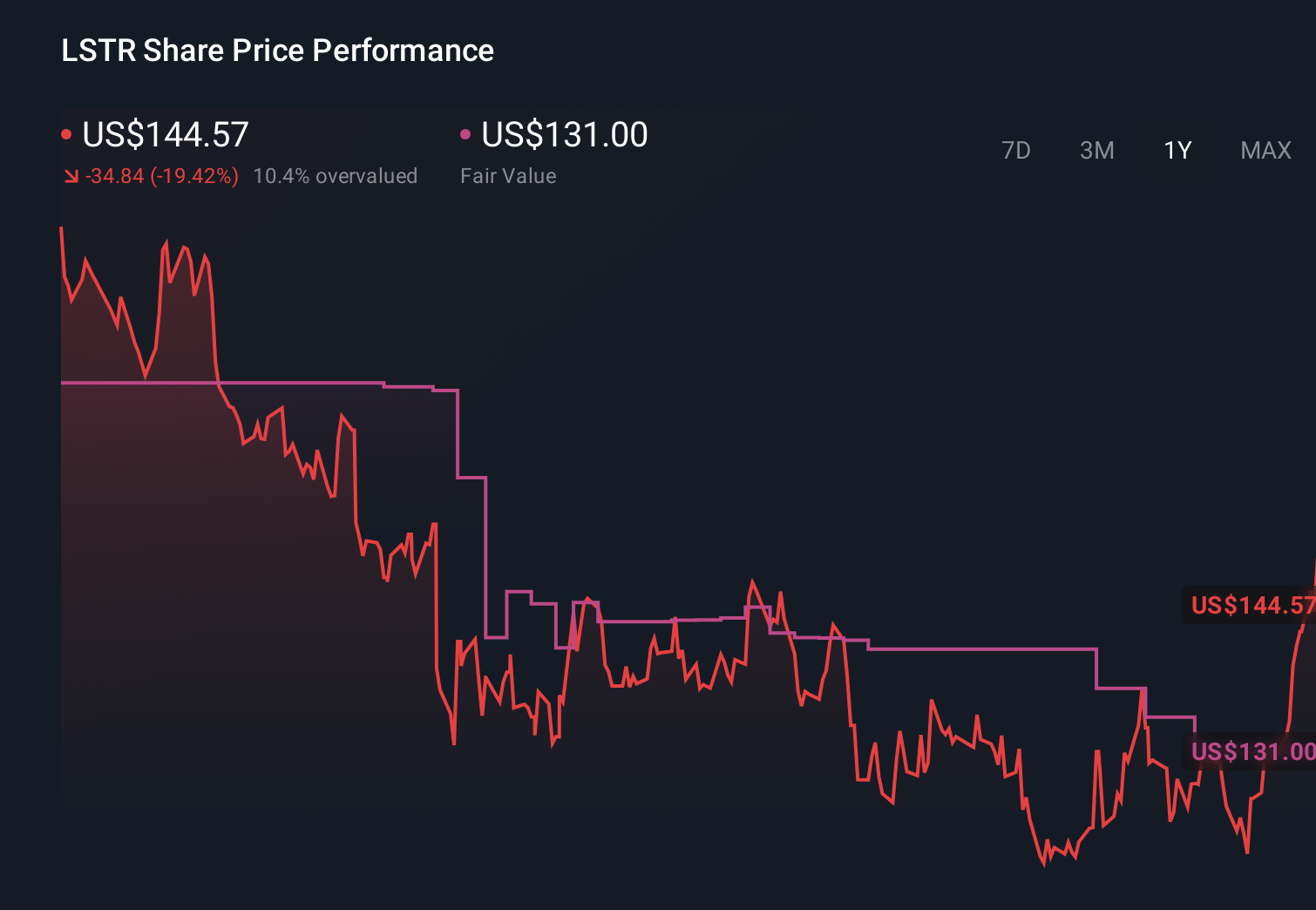This screenshot has width=1316, height=910.
Task: Click the red share price legend dot
Action: (66, 133)
